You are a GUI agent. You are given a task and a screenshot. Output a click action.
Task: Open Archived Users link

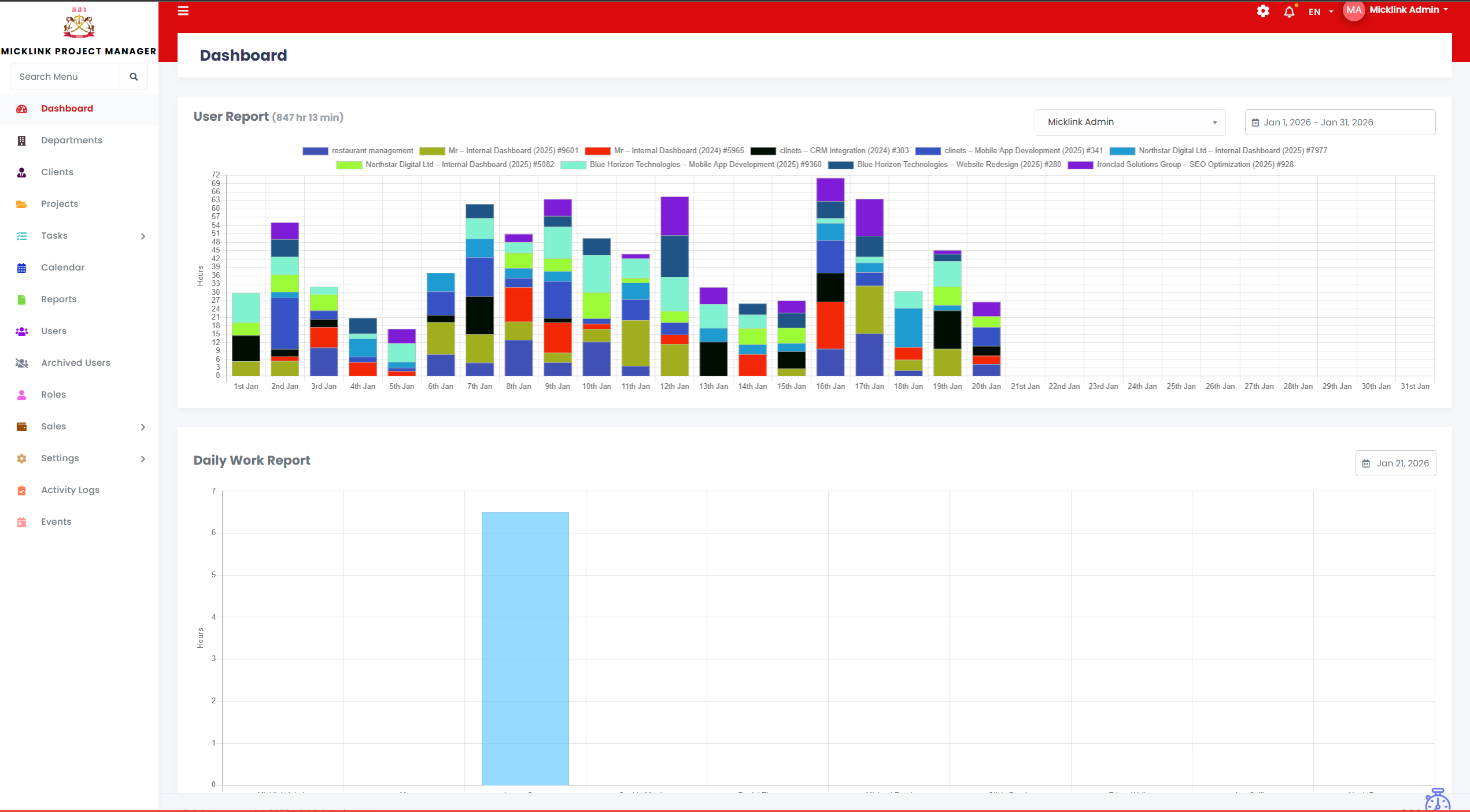tap(75, 363)
